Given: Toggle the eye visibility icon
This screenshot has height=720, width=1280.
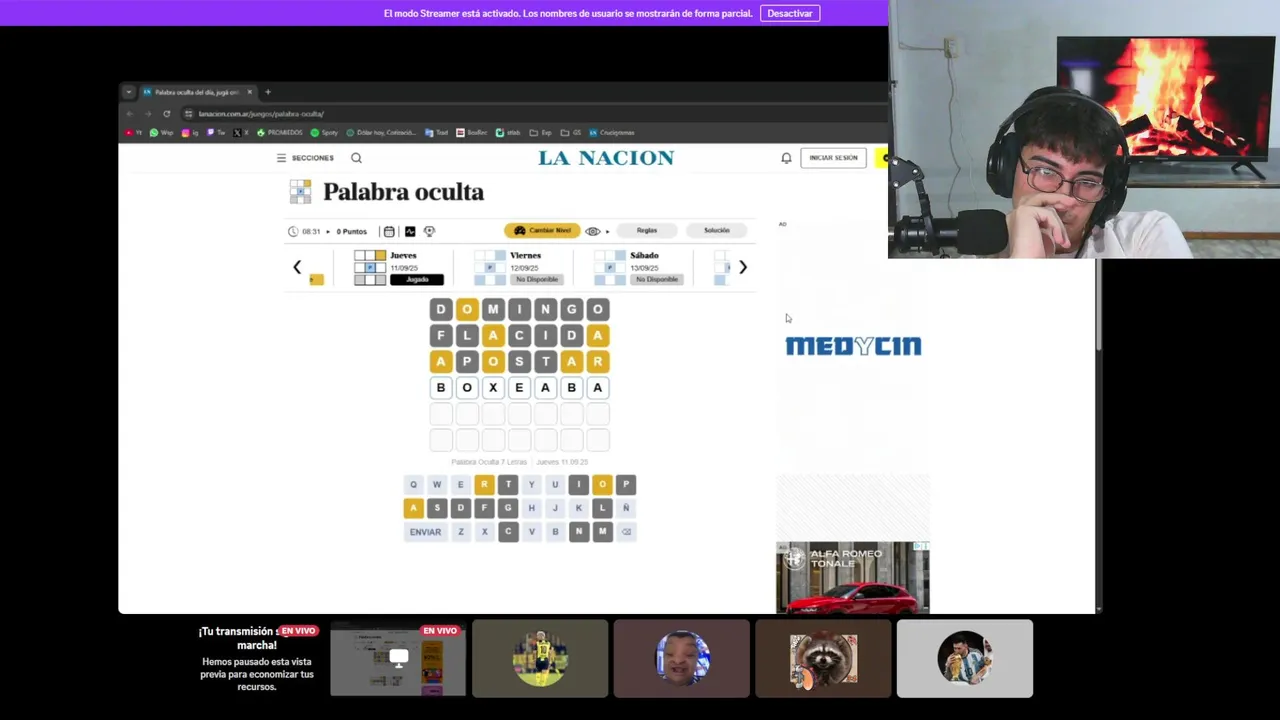Looking at the screenshot, I should (593, 231).
